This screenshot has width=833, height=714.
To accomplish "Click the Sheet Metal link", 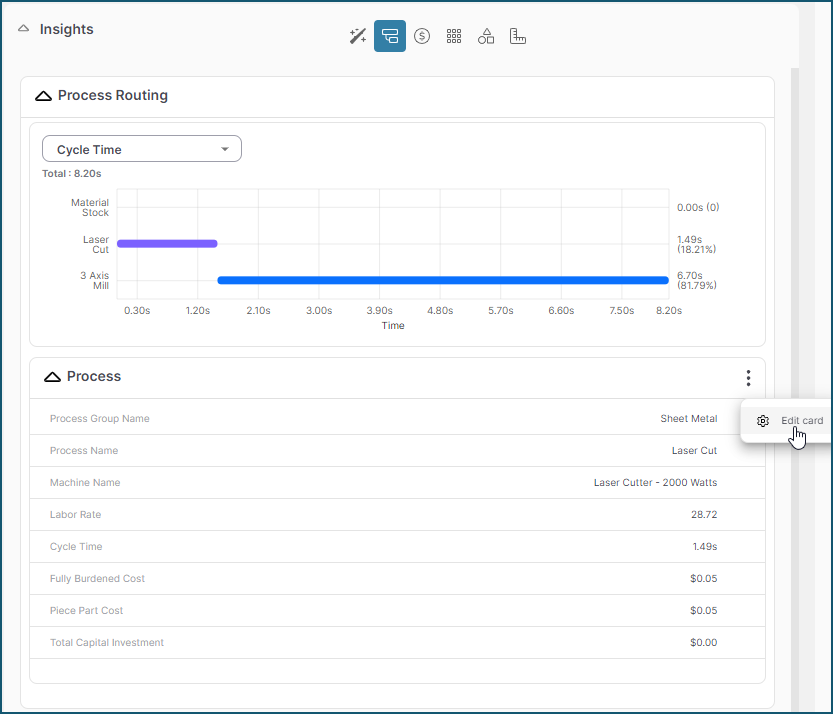I will (688, 419).
